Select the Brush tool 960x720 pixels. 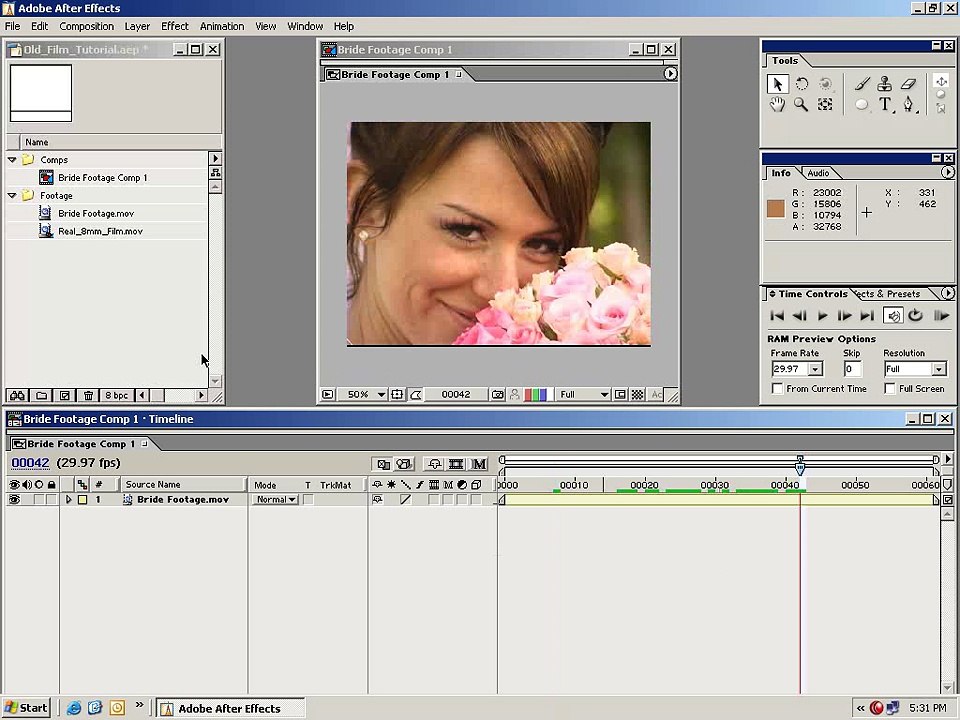pos(861,84)
